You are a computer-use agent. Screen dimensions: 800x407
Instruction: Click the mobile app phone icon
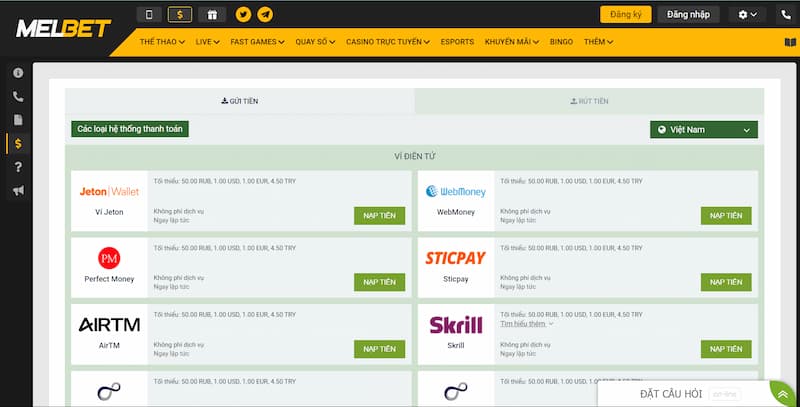tap(149, 14)
